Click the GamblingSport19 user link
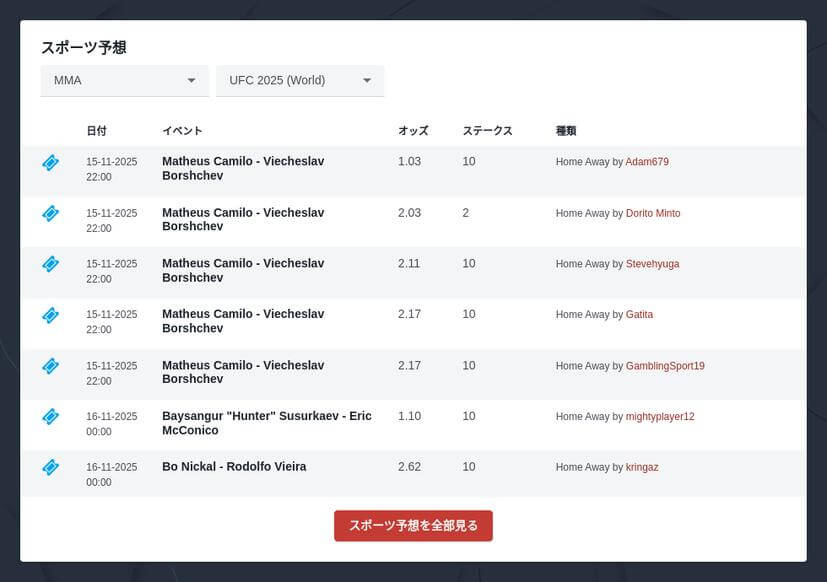This screenshot has width=827, height=582. 665,366
